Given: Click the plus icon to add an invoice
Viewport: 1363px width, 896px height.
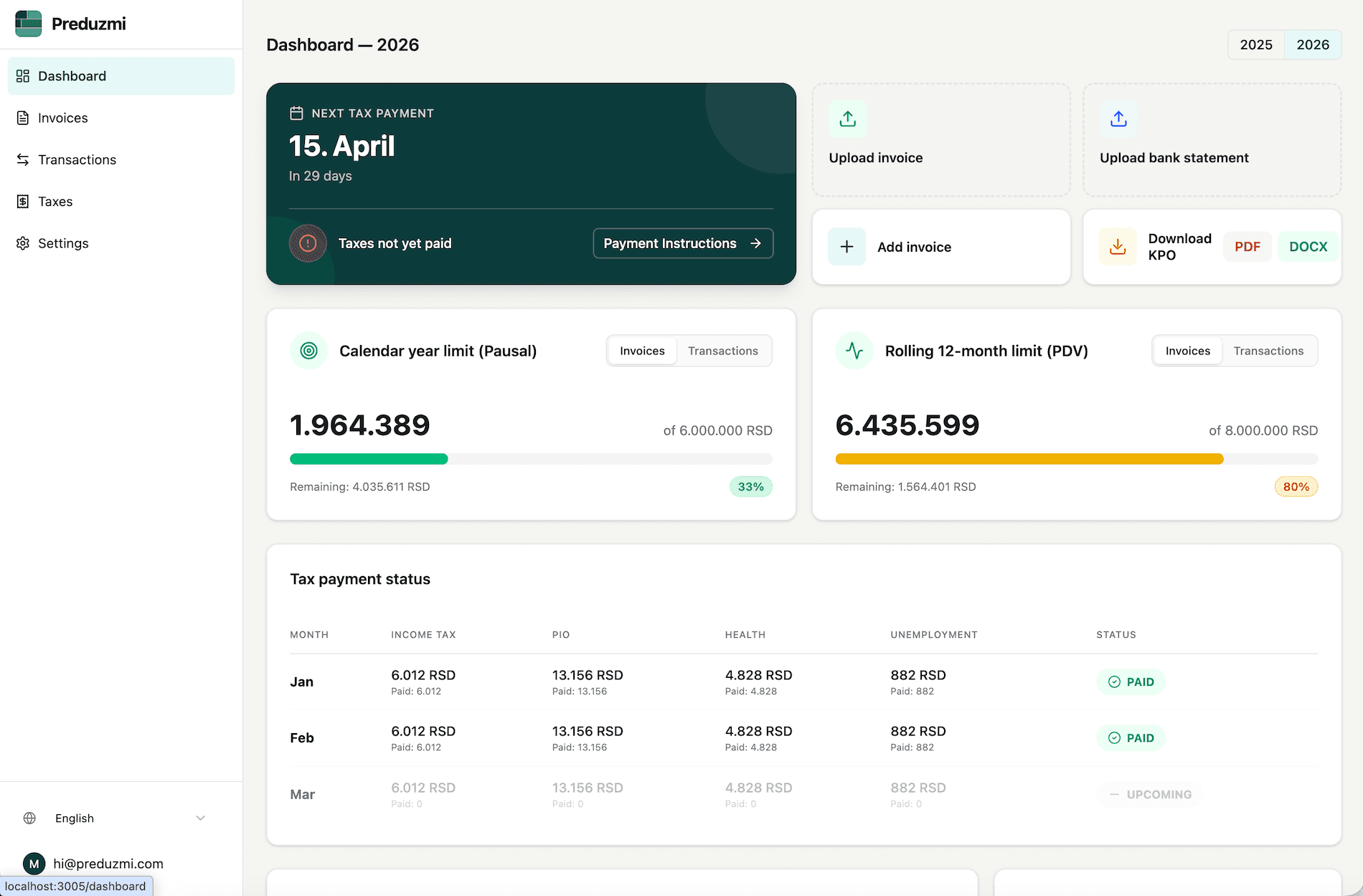Looking at the screenshot, I should coord(847,246).
